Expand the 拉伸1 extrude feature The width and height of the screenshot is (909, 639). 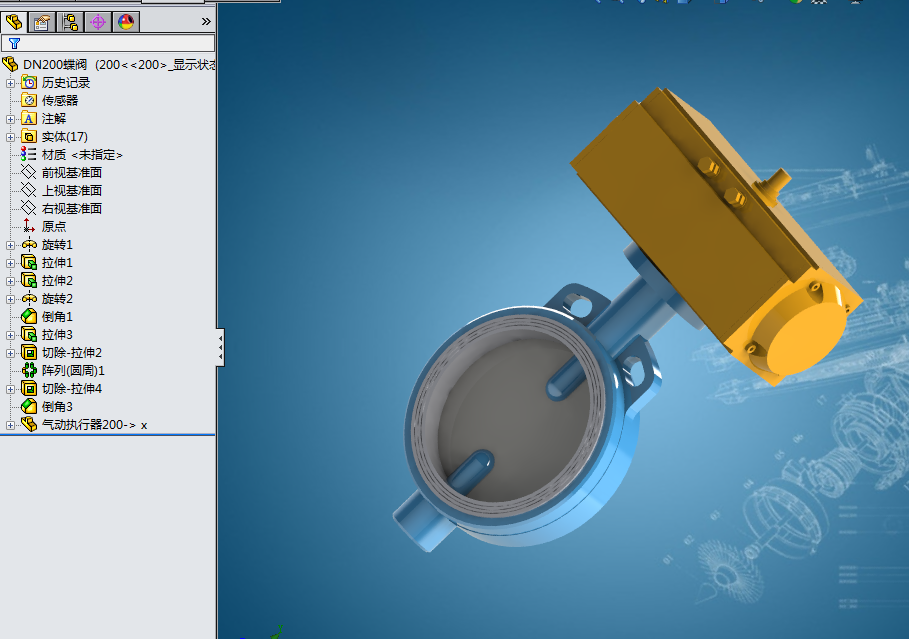tap(10, 263)
